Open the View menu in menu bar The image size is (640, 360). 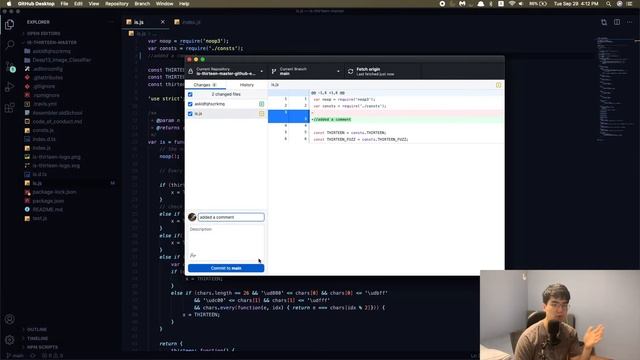click(x=94, y=4)
